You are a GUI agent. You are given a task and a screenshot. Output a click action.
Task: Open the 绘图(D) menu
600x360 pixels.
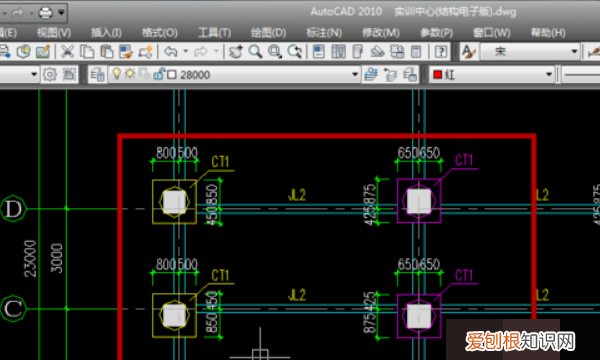coord(268,33)
